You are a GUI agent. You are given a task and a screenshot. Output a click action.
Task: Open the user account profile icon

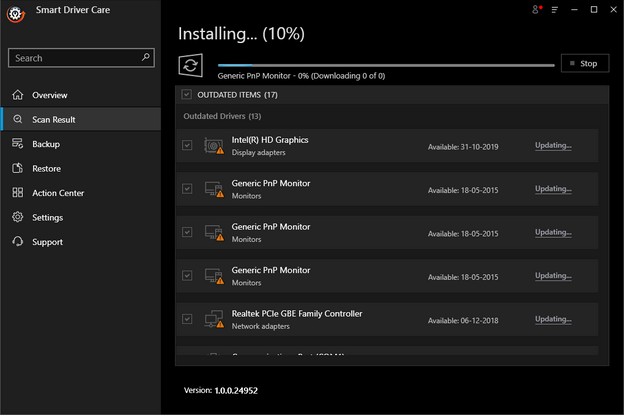[538, 10]
